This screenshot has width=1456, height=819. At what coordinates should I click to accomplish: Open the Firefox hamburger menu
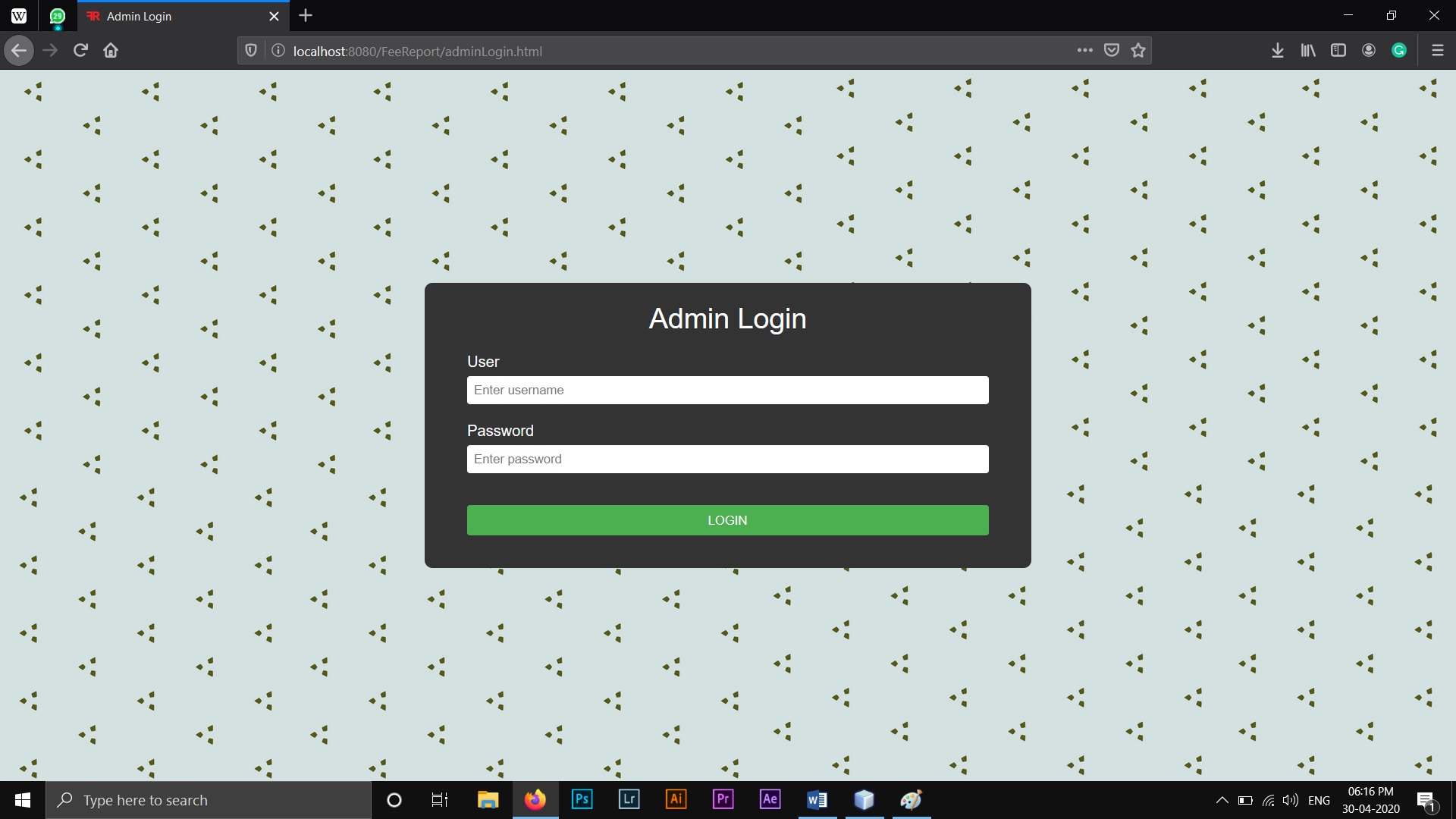coord(1437,51)
